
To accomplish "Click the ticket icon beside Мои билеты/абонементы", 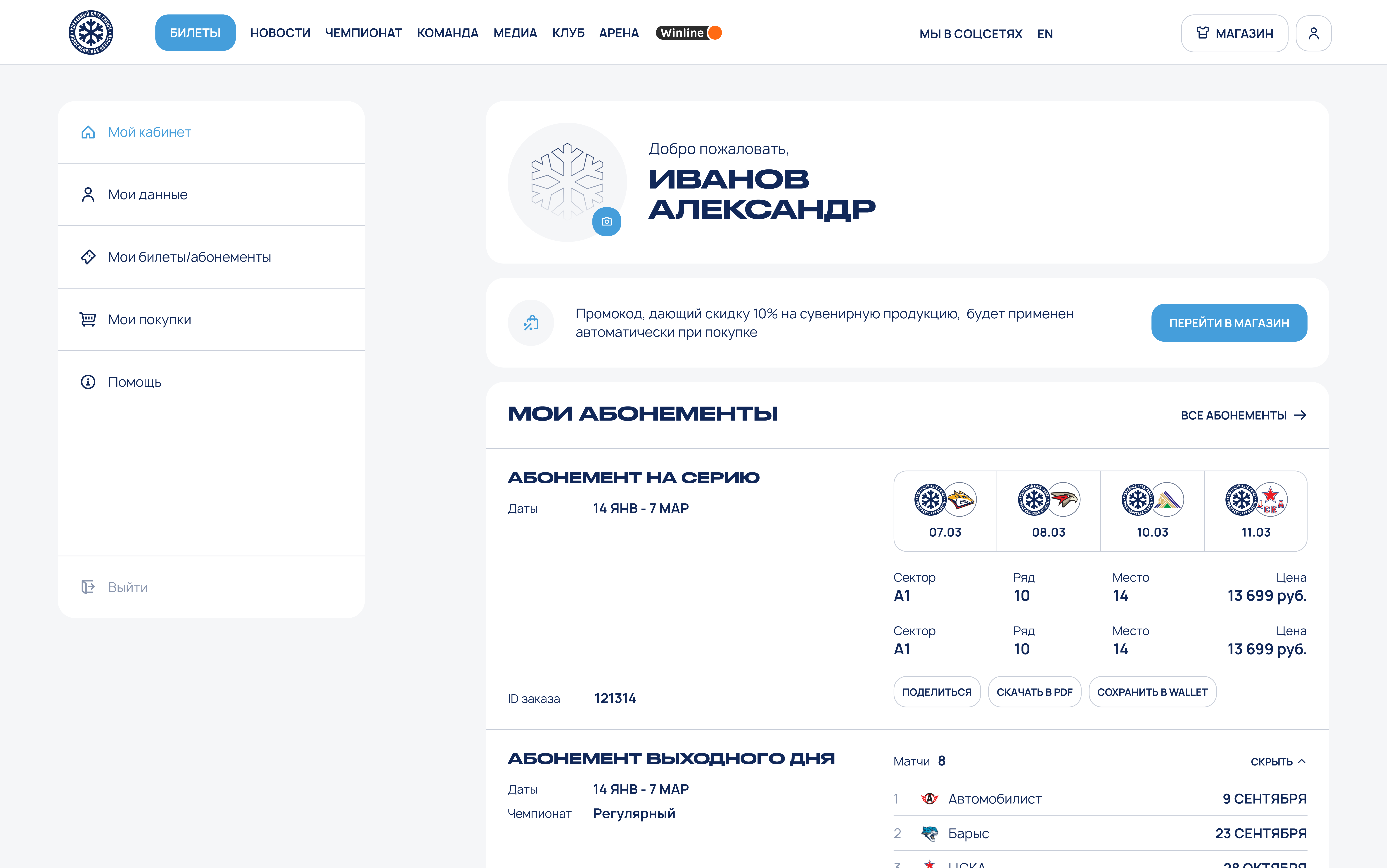I will [88, 257].
